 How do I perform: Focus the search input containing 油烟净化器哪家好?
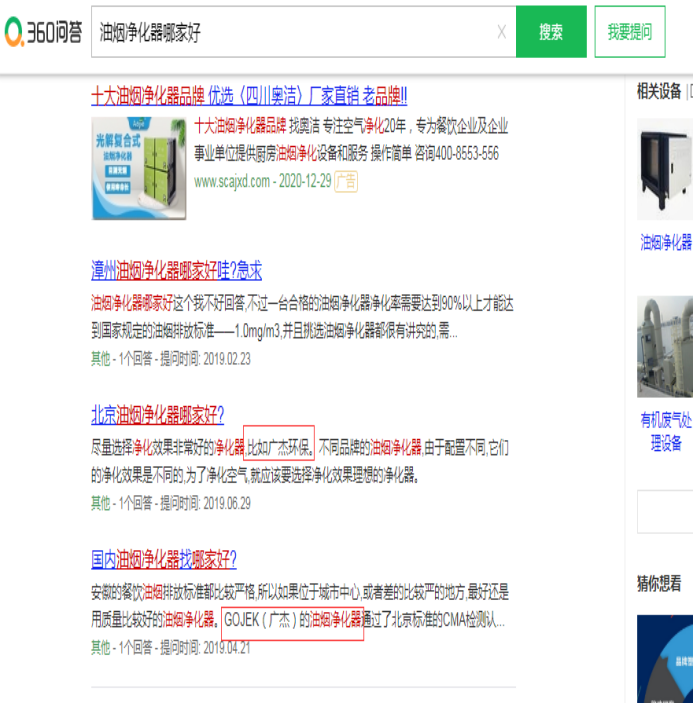pyautogui.click(x=303, y=31)
